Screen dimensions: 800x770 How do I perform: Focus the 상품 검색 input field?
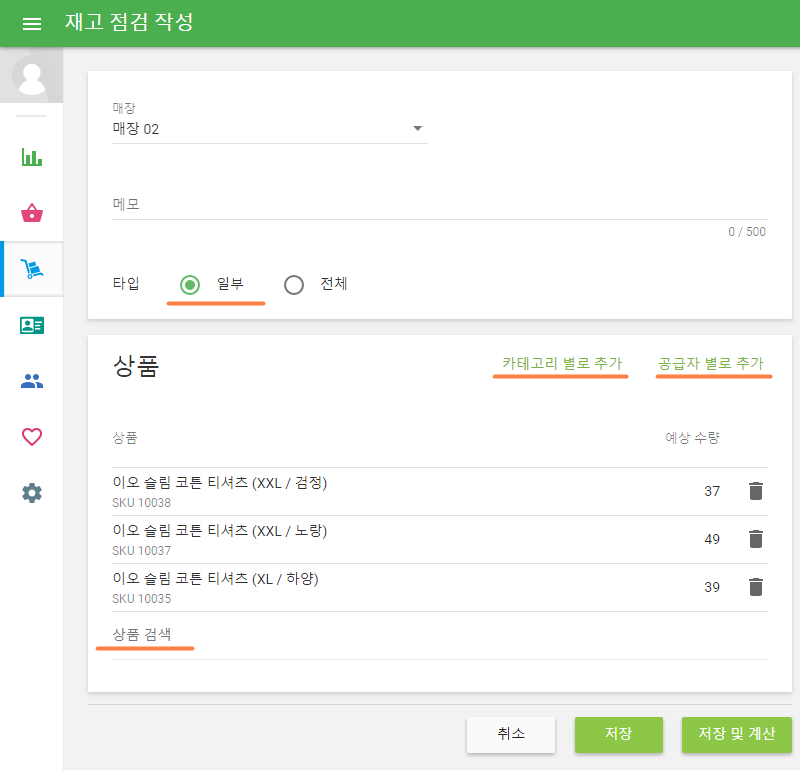coord(440,637)
